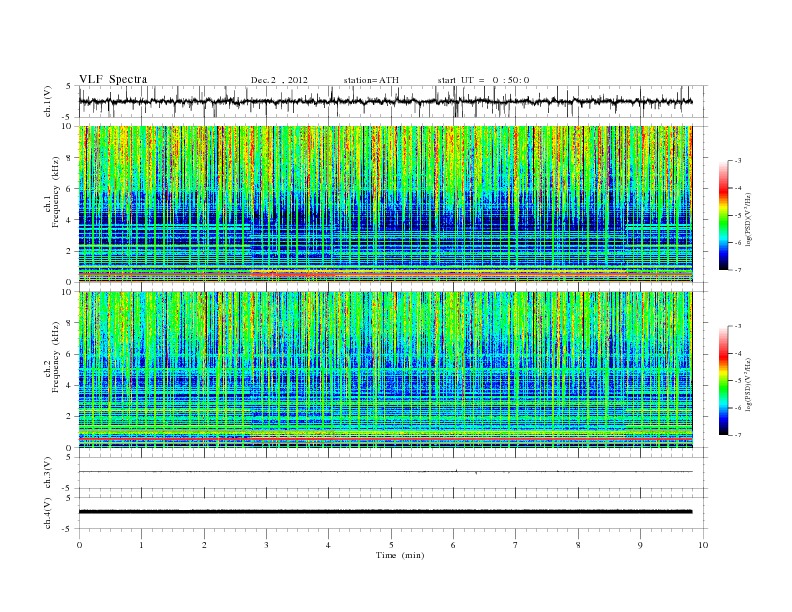Click the "-3" label on ch.1 colorbar

click(x=737, y=161)
